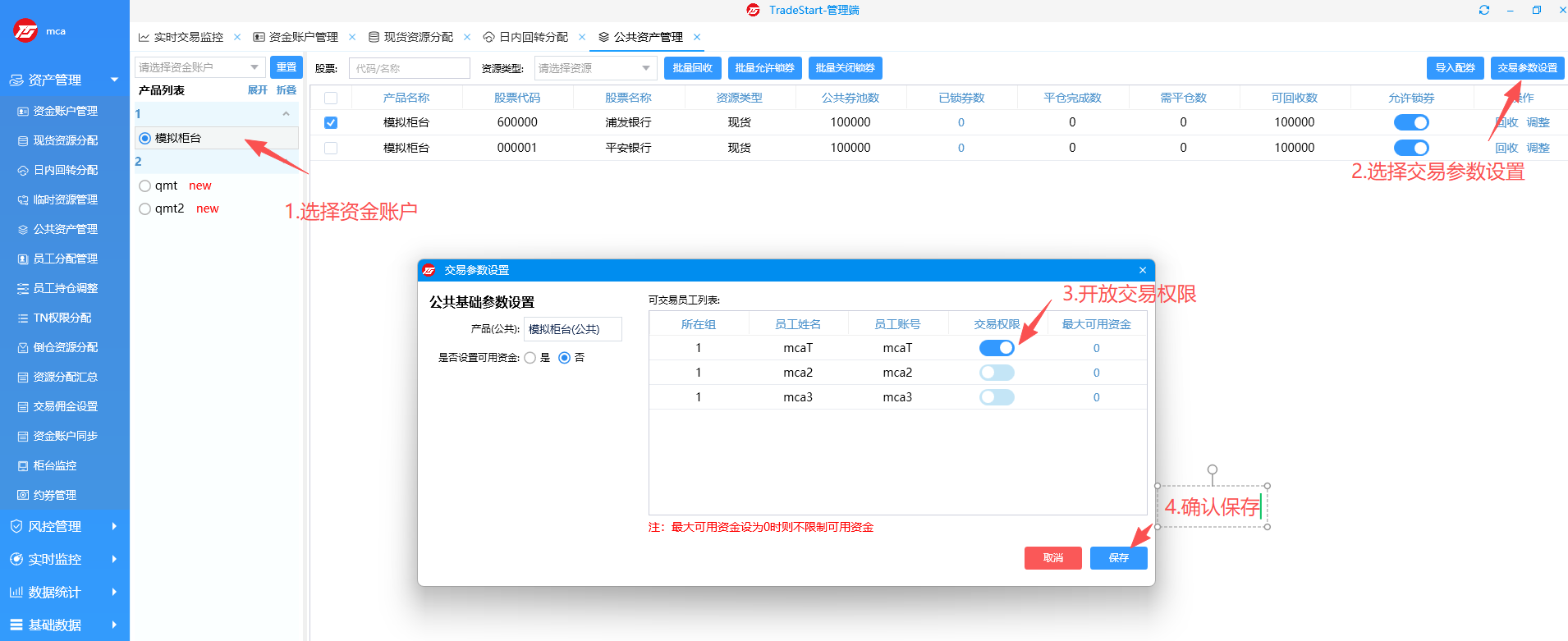Click the 保存 button in dialog
This screenshot has width=1568, height=641.
tap(1118, 557)
